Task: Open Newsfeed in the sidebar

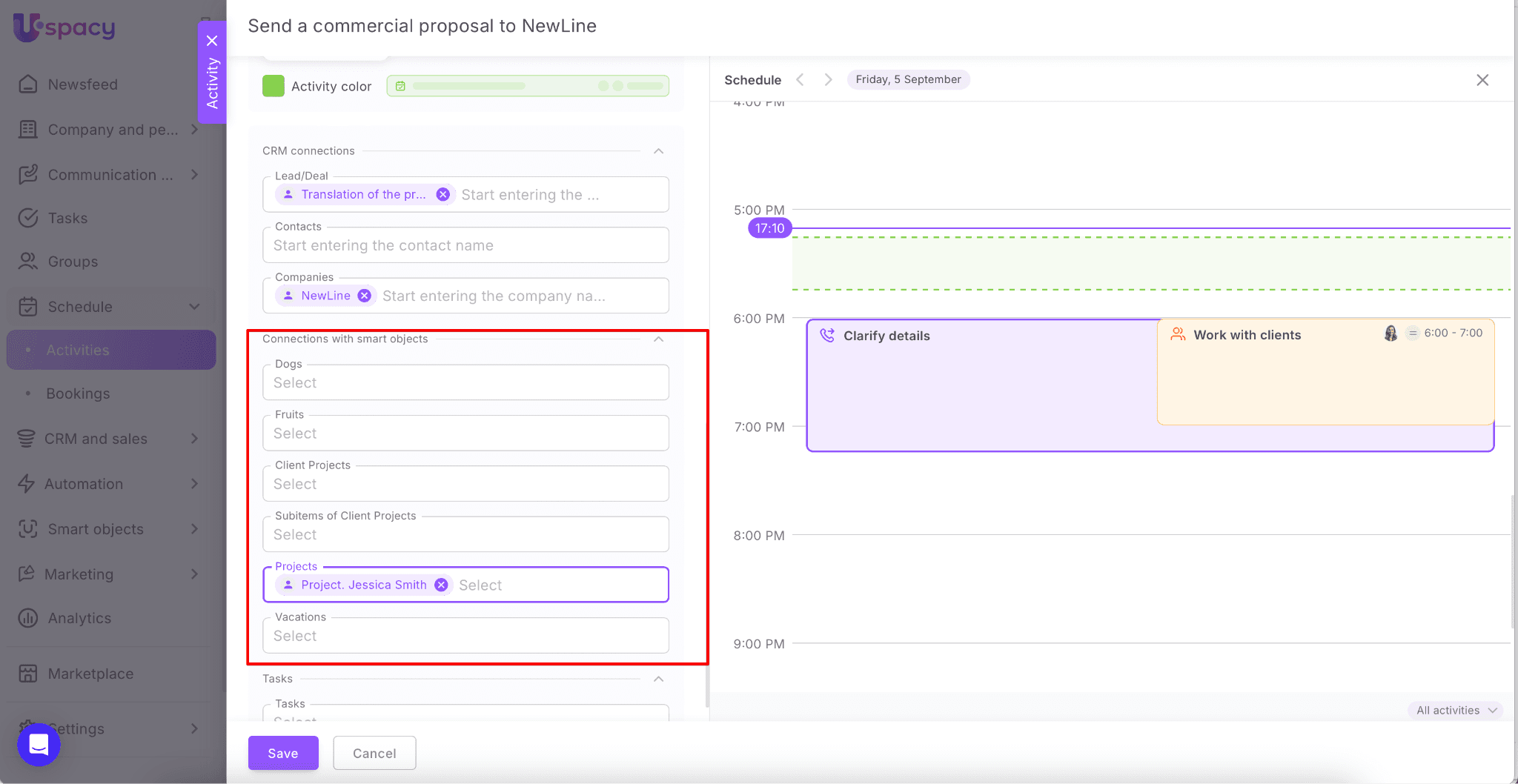Action: click(82, 84)
